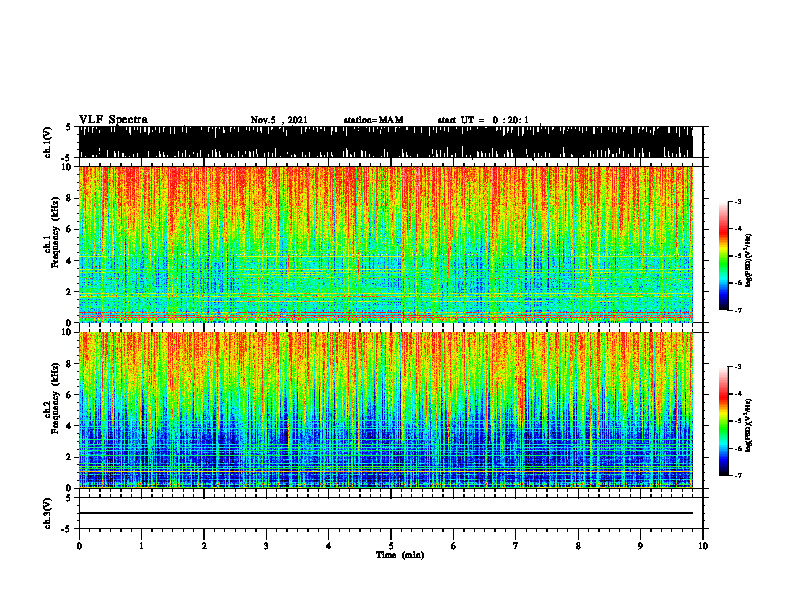This screenshot has width=792, height=612.
Task: Click the ch.2 colorbar log(PSD) unit label
Action: 749,425
